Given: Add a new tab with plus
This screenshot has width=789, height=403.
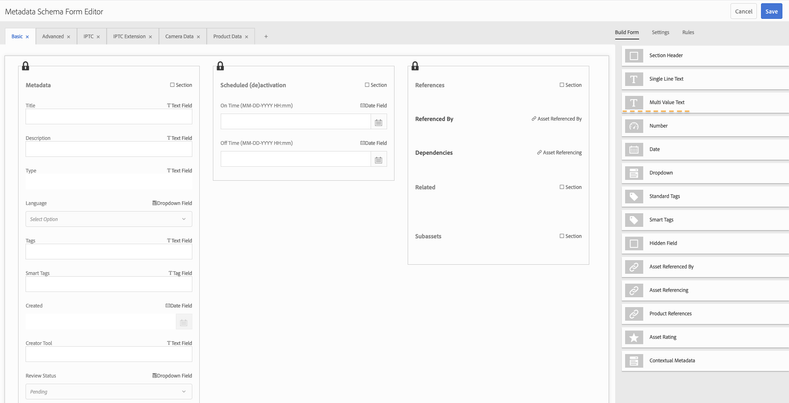Looking at the screenshot, I should coord(266,37).
